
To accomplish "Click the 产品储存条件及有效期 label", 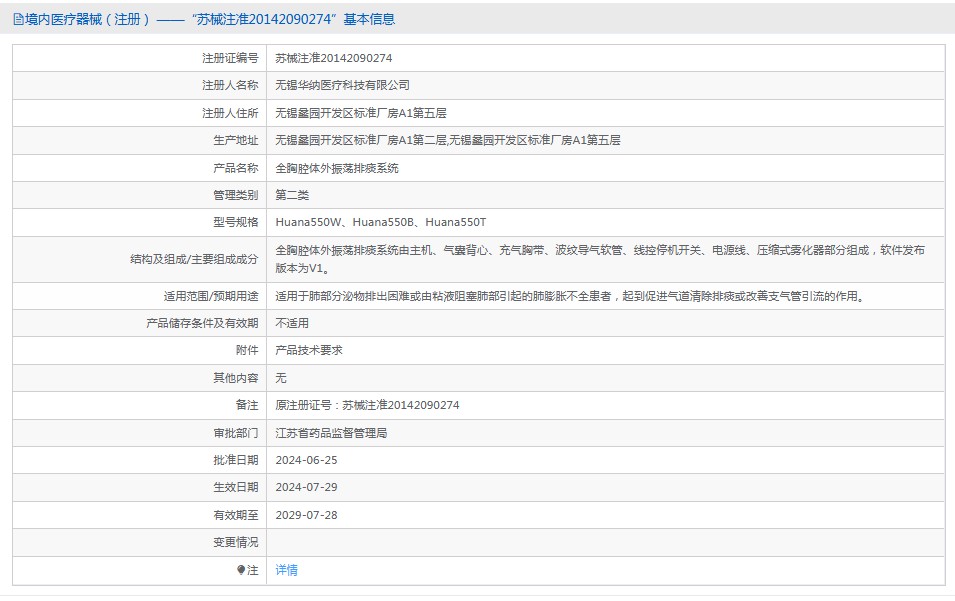I will coord(202,323).
